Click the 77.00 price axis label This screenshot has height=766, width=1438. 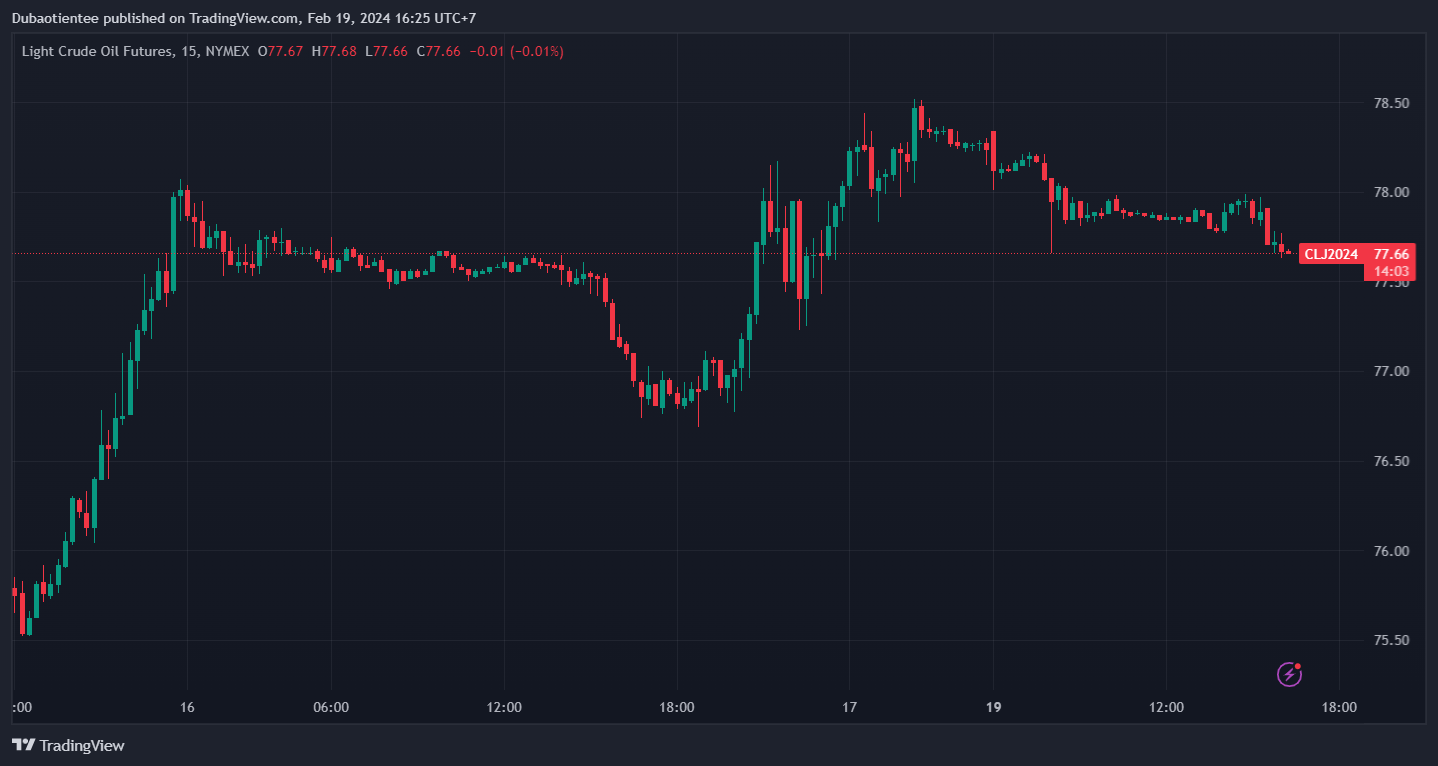(x=1392, y=372)
